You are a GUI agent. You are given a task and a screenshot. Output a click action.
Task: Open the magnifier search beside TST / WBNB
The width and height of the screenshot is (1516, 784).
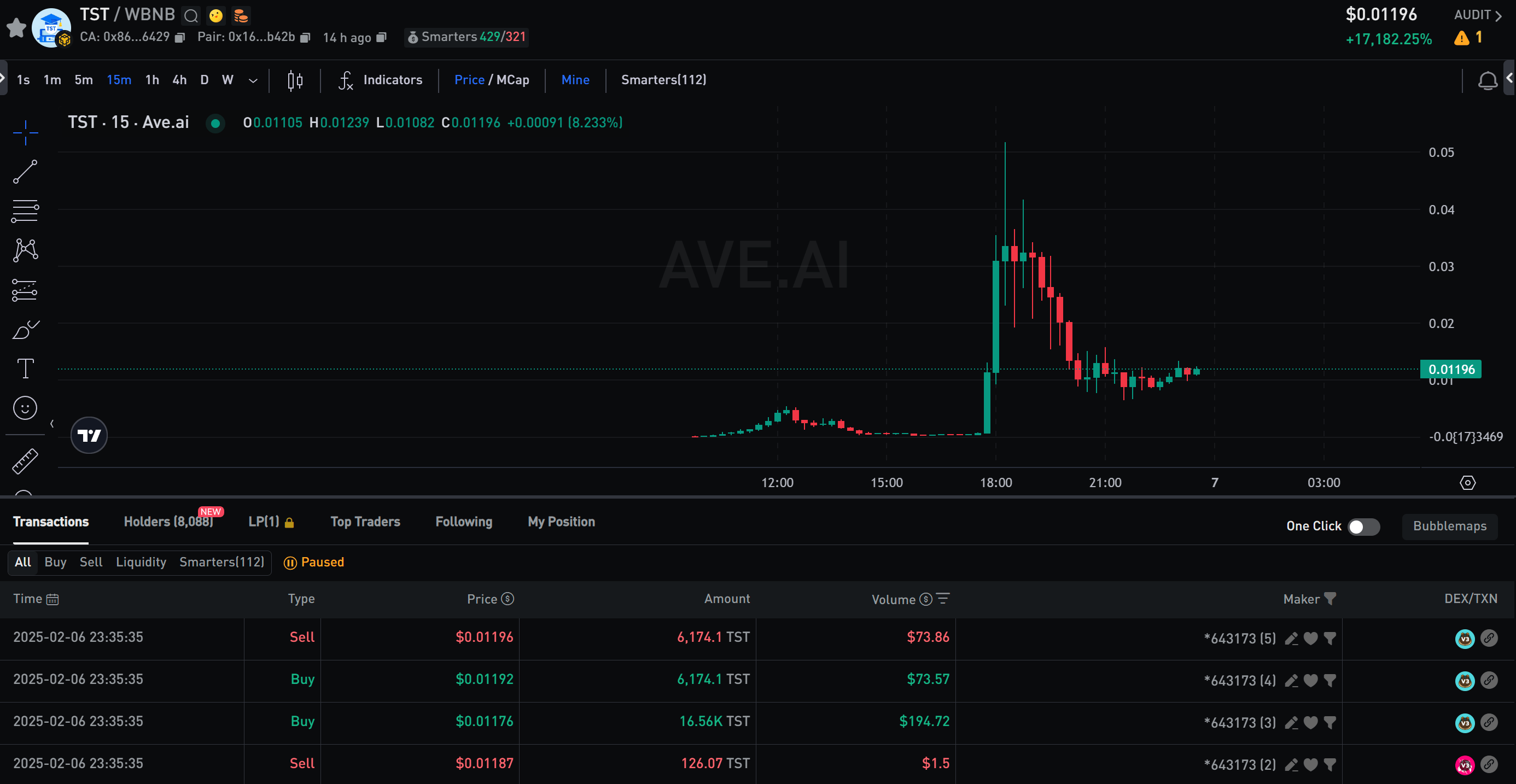pyautogui.click(x=191, y=15)
